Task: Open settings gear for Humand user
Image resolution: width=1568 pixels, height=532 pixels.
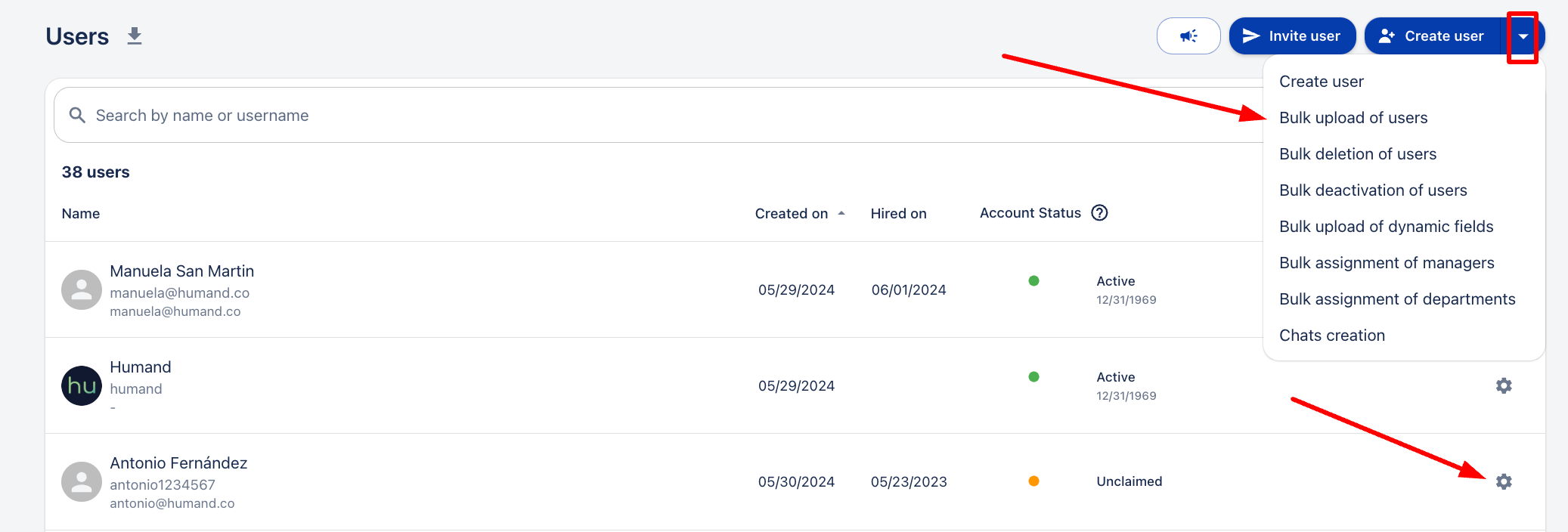Action: click(x=1503, y=385)
